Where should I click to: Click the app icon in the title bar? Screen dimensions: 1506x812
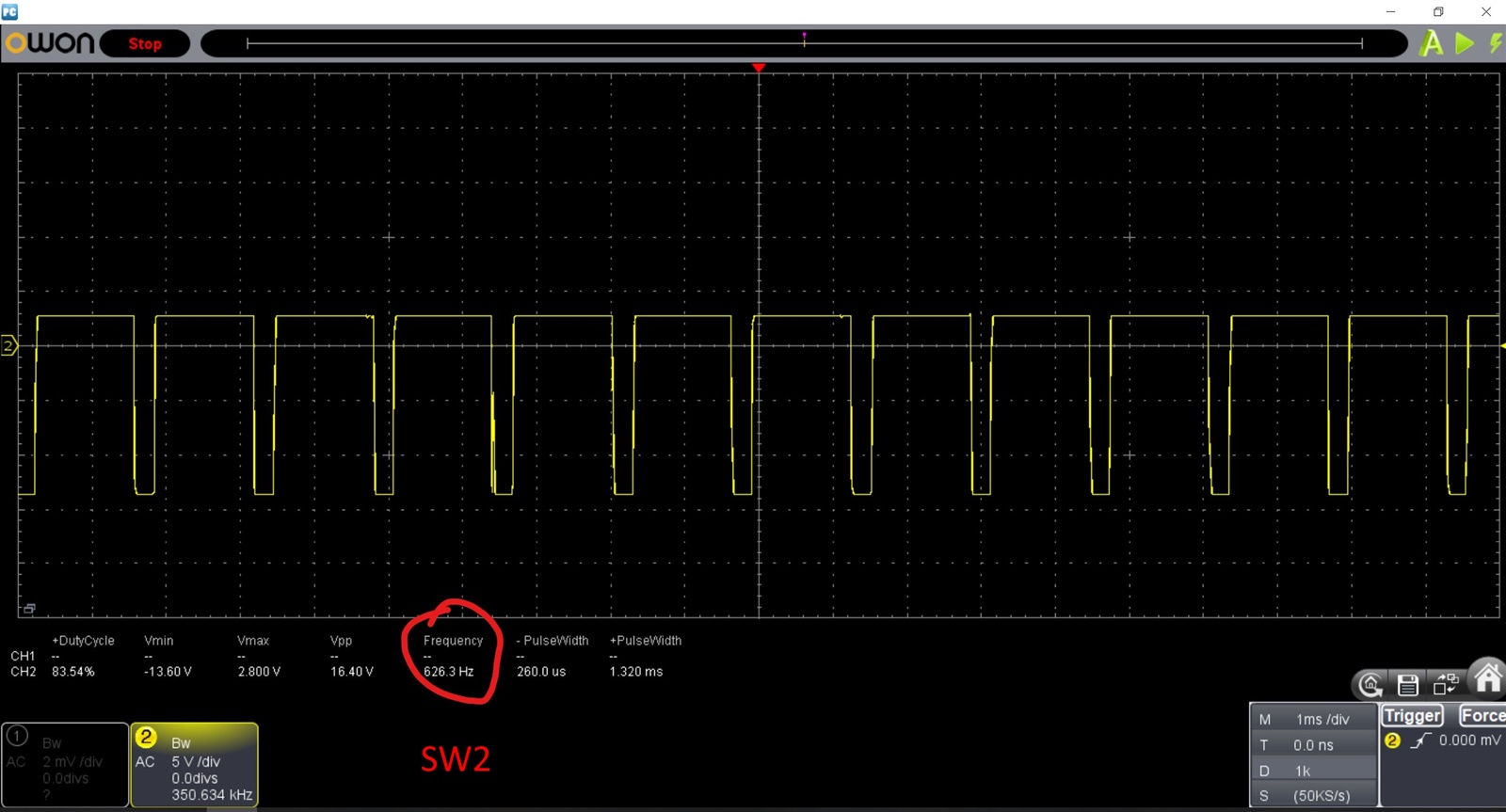[9, 11]
